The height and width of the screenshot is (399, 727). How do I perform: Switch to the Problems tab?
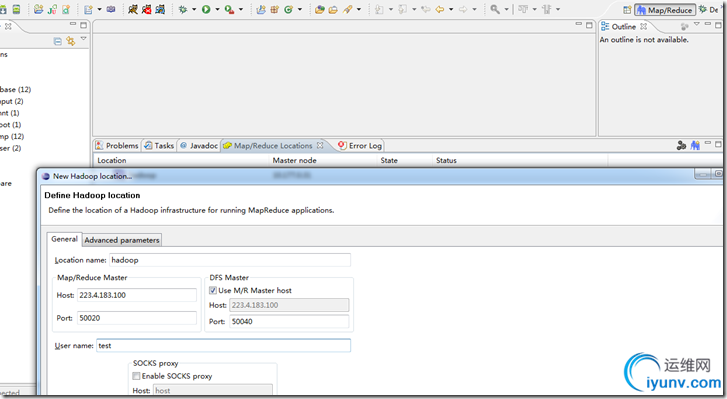tap(117, 146)
